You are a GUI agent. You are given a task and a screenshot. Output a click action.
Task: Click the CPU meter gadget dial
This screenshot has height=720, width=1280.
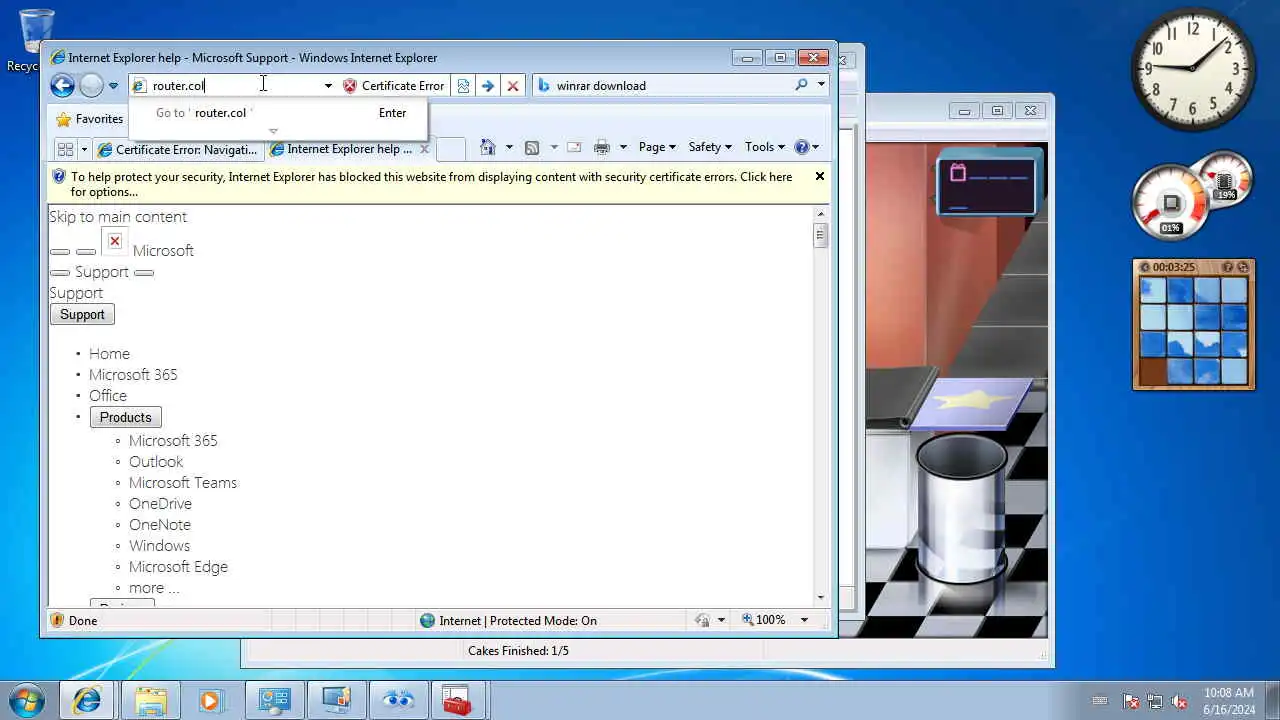click(1172, 203)
